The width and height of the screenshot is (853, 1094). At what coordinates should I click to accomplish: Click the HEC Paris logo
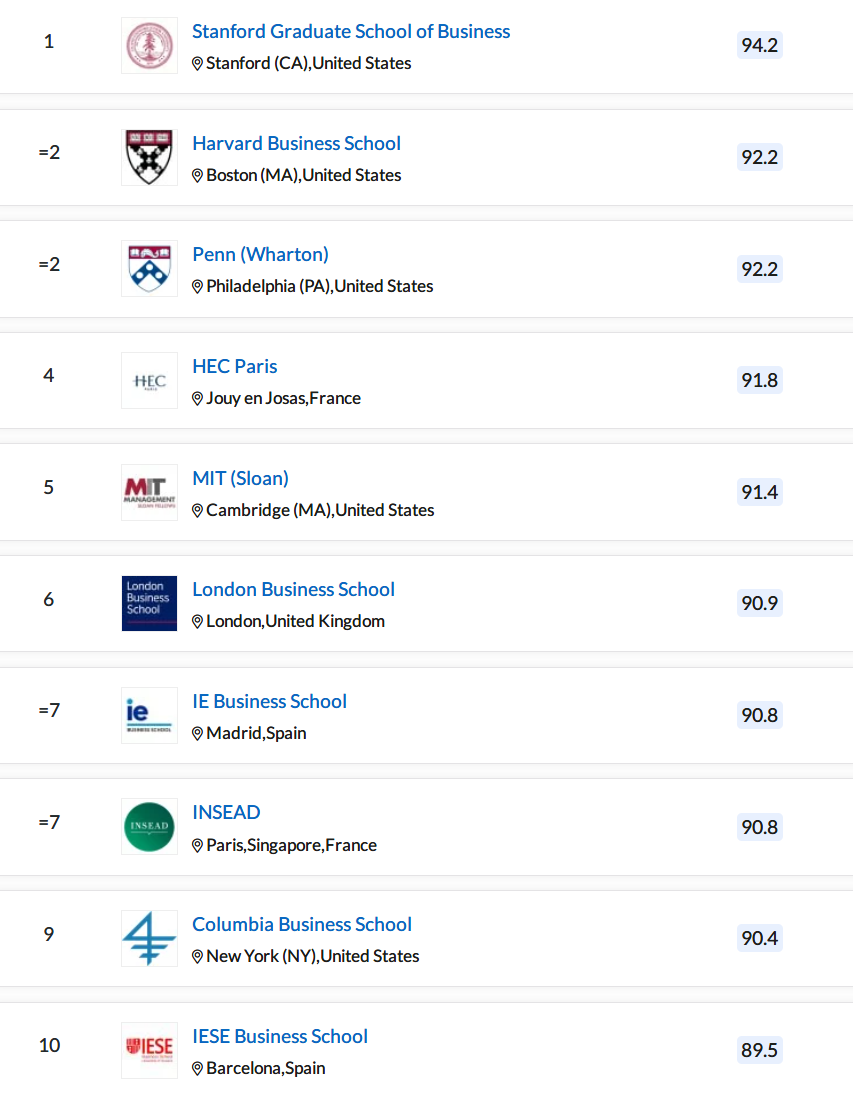[149, 380]
